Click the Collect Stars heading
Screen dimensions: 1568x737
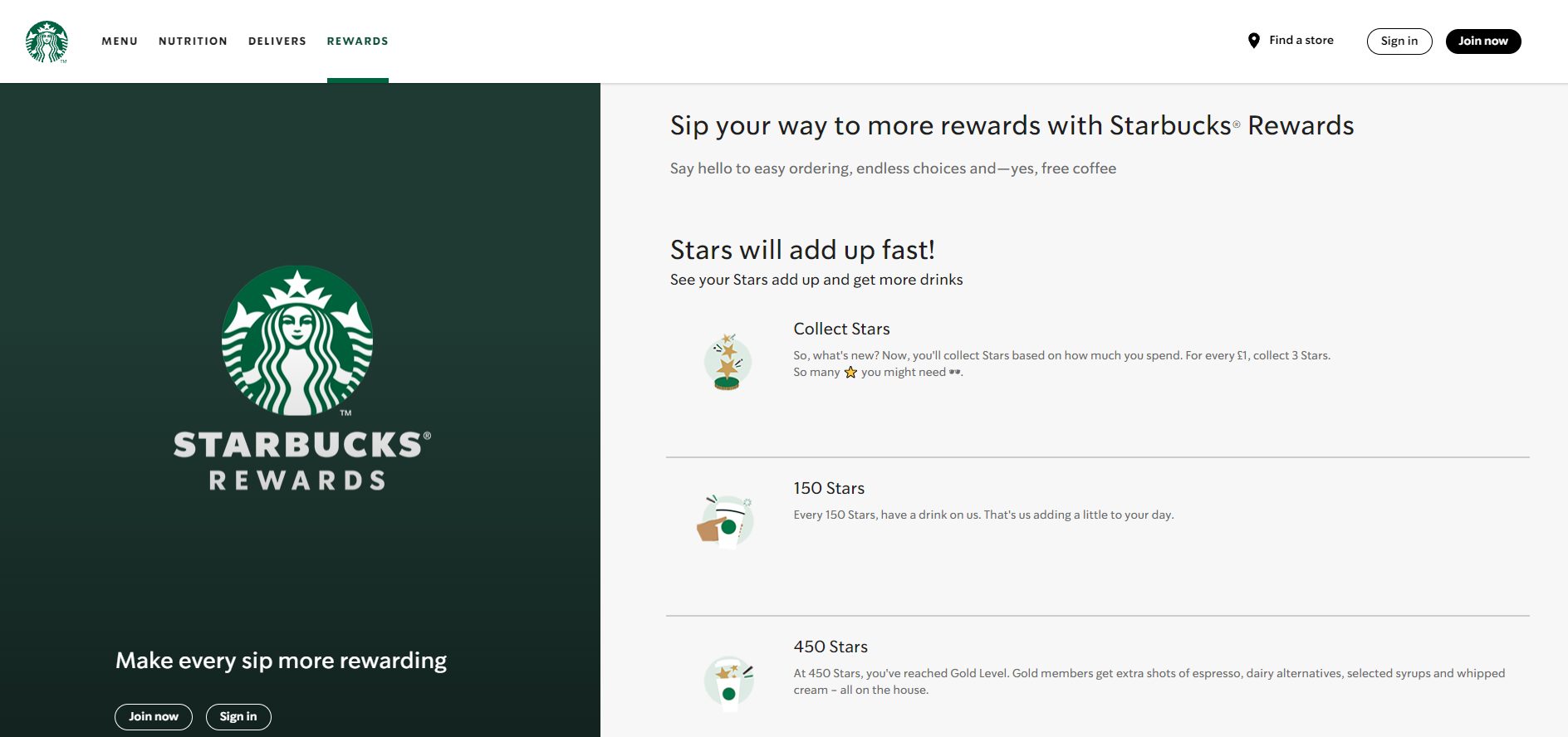tap(841, 329)
